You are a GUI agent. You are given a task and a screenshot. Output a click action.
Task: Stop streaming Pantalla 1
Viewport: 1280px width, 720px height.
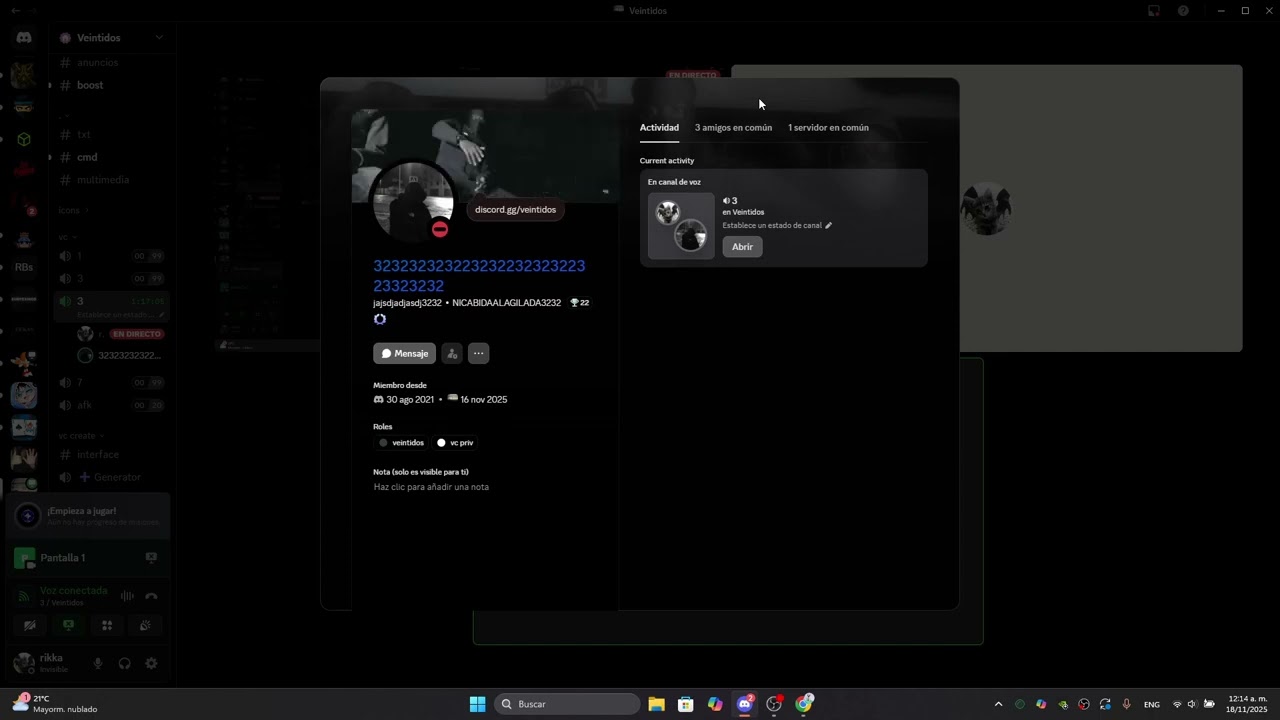click(x=151, y=557)
